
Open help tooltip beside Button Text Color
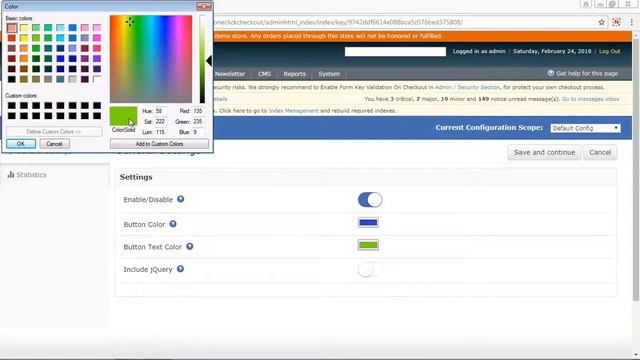click(190, 247)
